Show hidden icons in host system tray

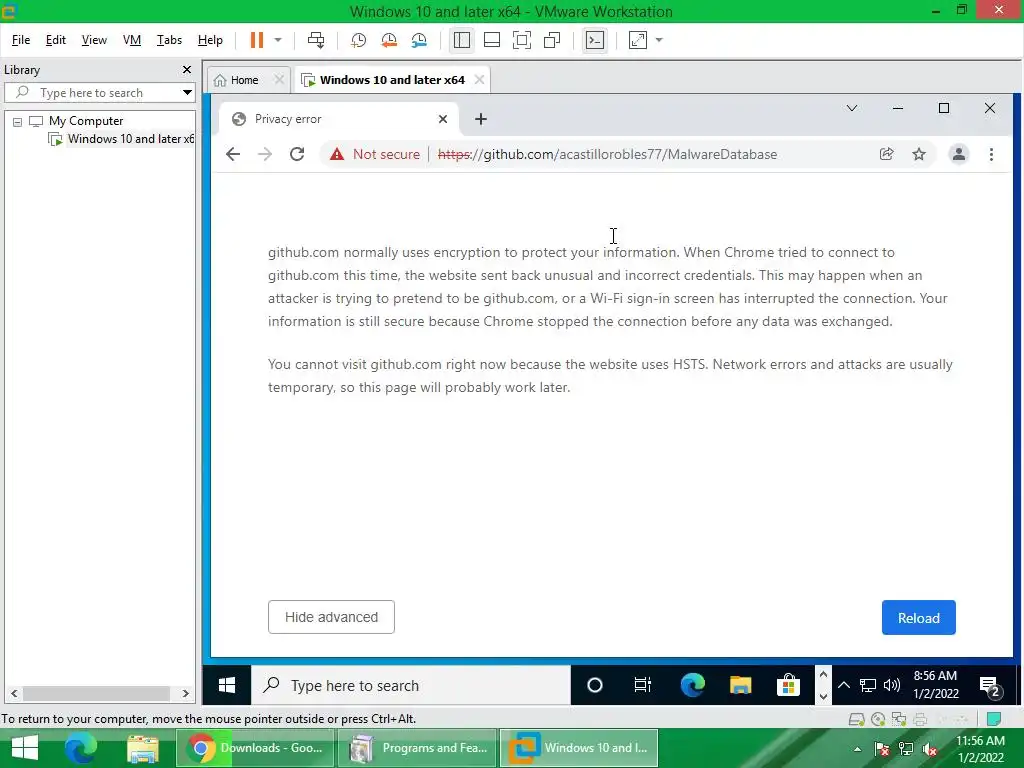coord(857,748)
